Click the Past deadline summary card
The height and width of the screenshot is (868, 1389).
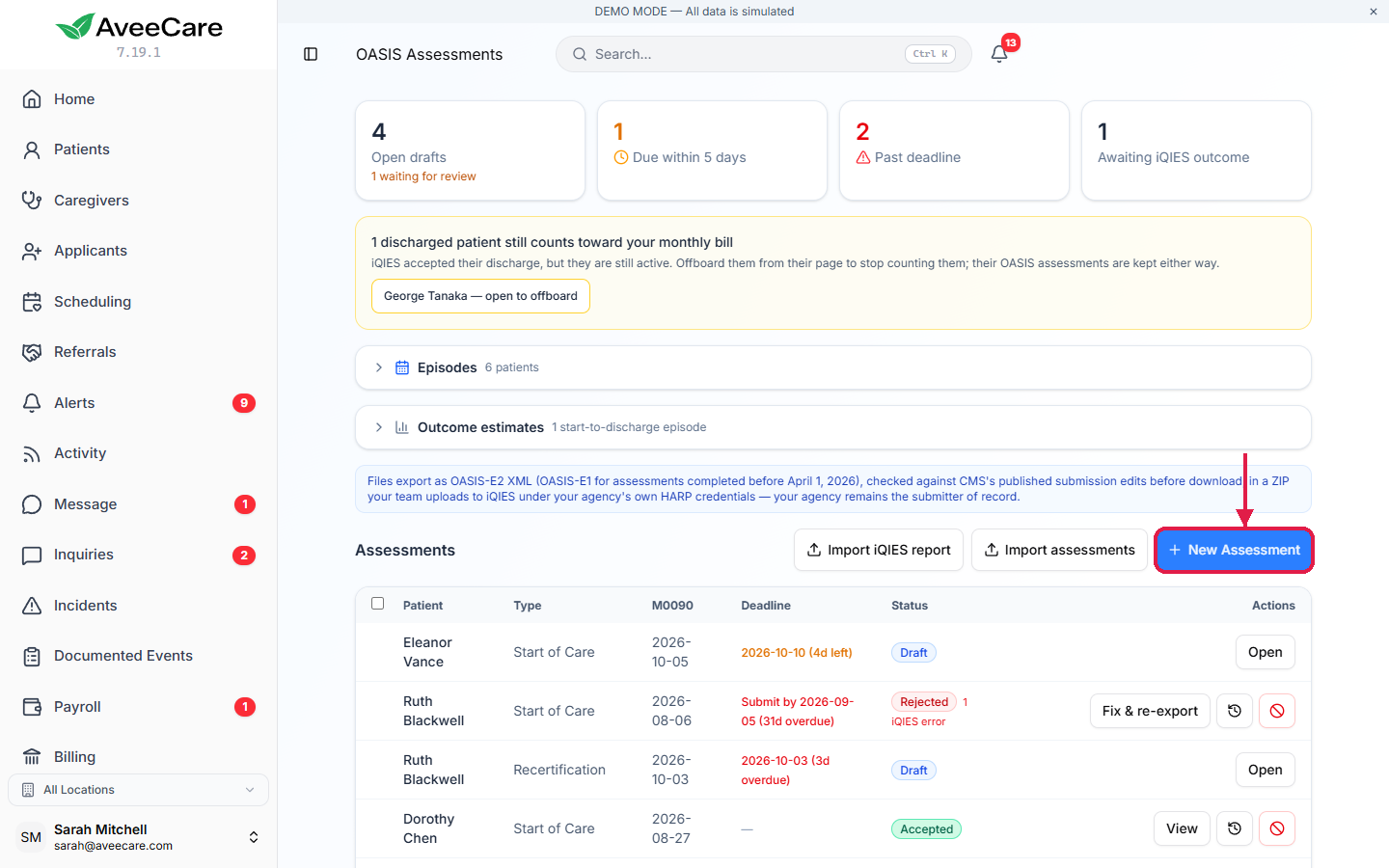955,150
